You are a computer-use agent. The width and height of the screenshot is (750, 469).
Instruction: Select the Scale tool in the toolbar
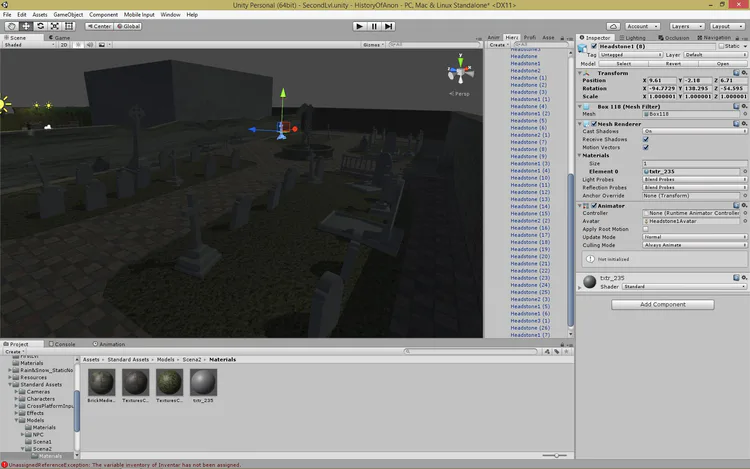pos(55,26)
